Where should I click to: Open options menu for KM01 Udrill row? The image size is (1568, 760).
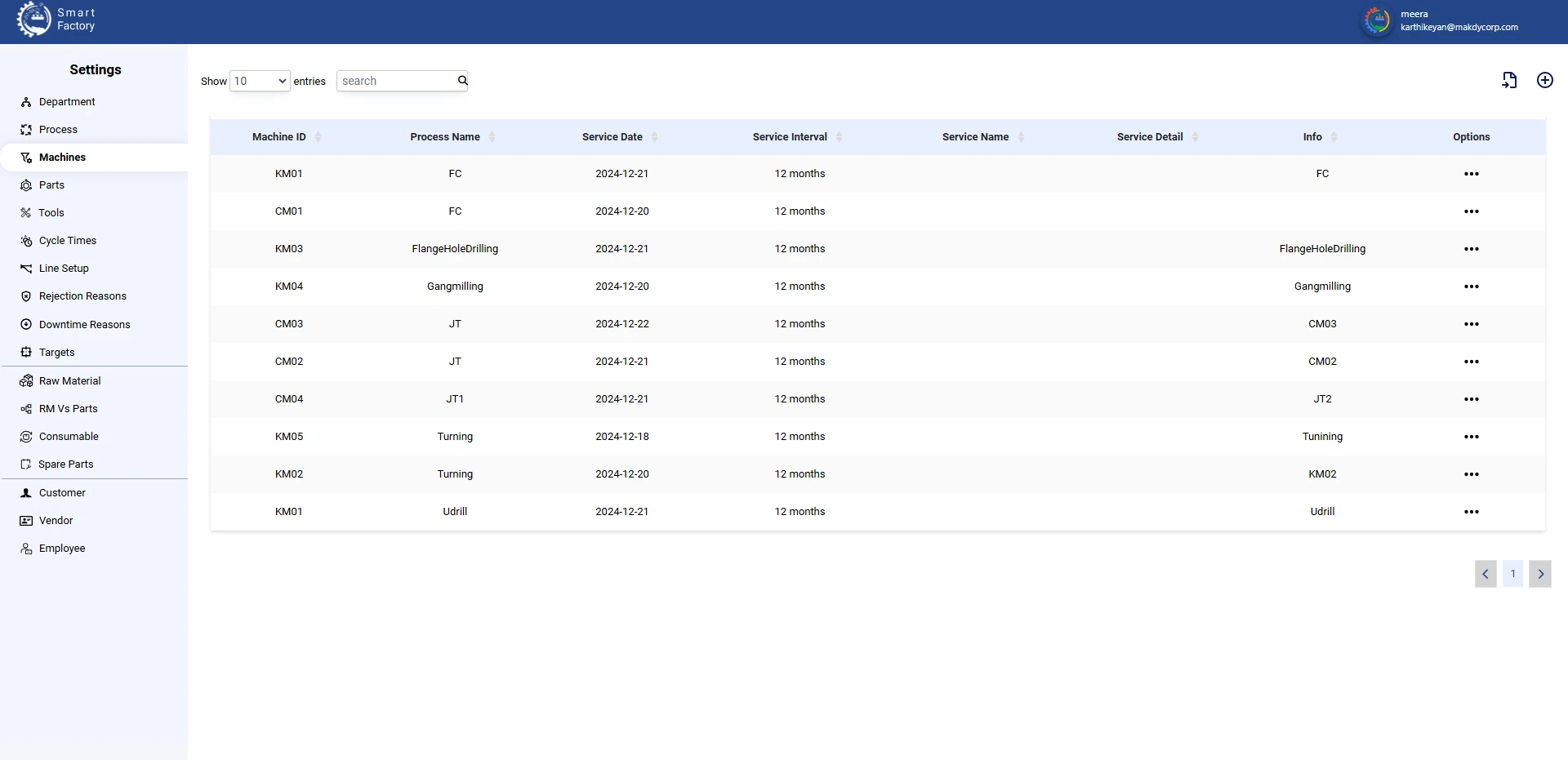point(1471,512)
